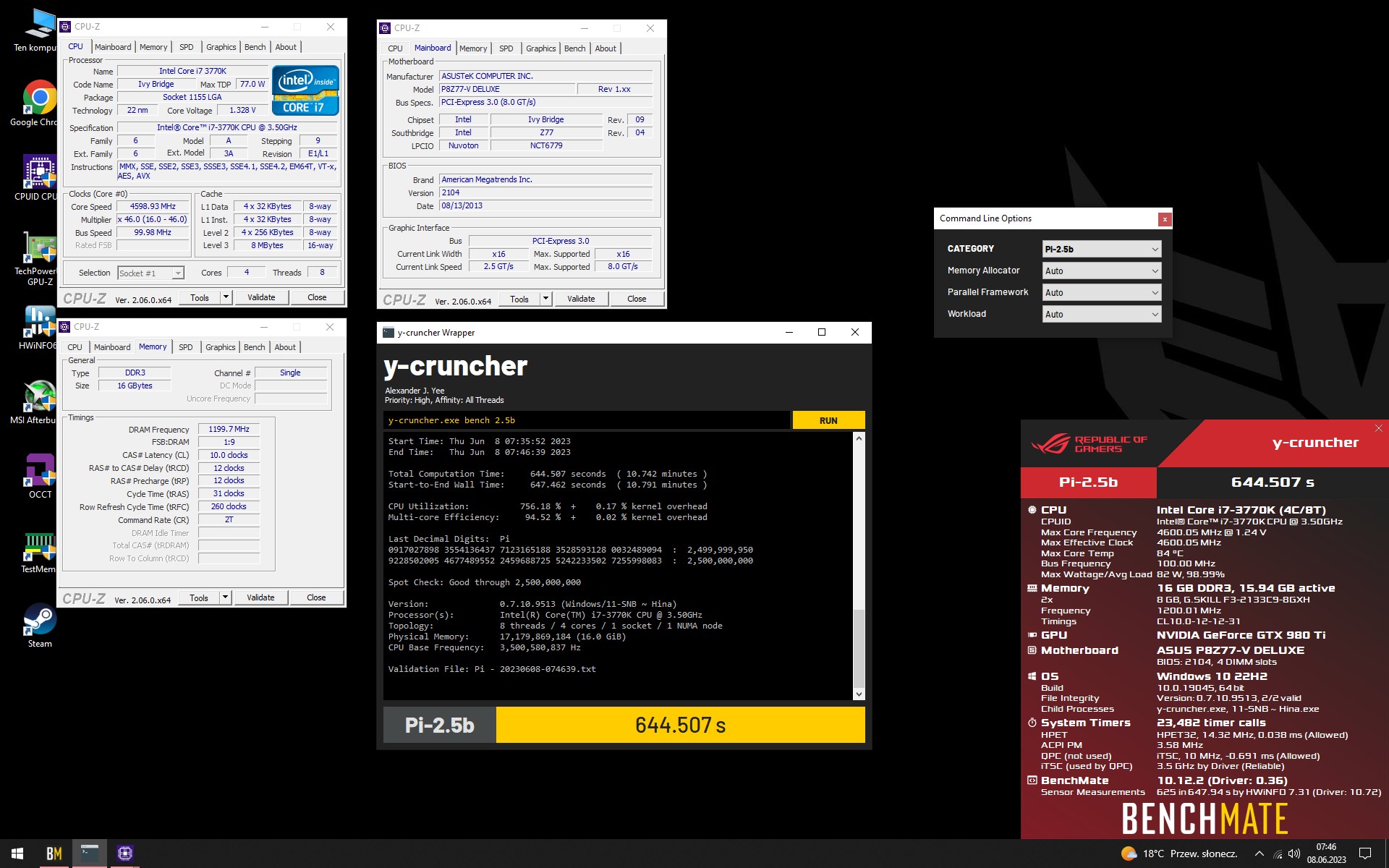
Task: Switch to the y-cruncher taskbar window
Action: (x=90, y=854)
